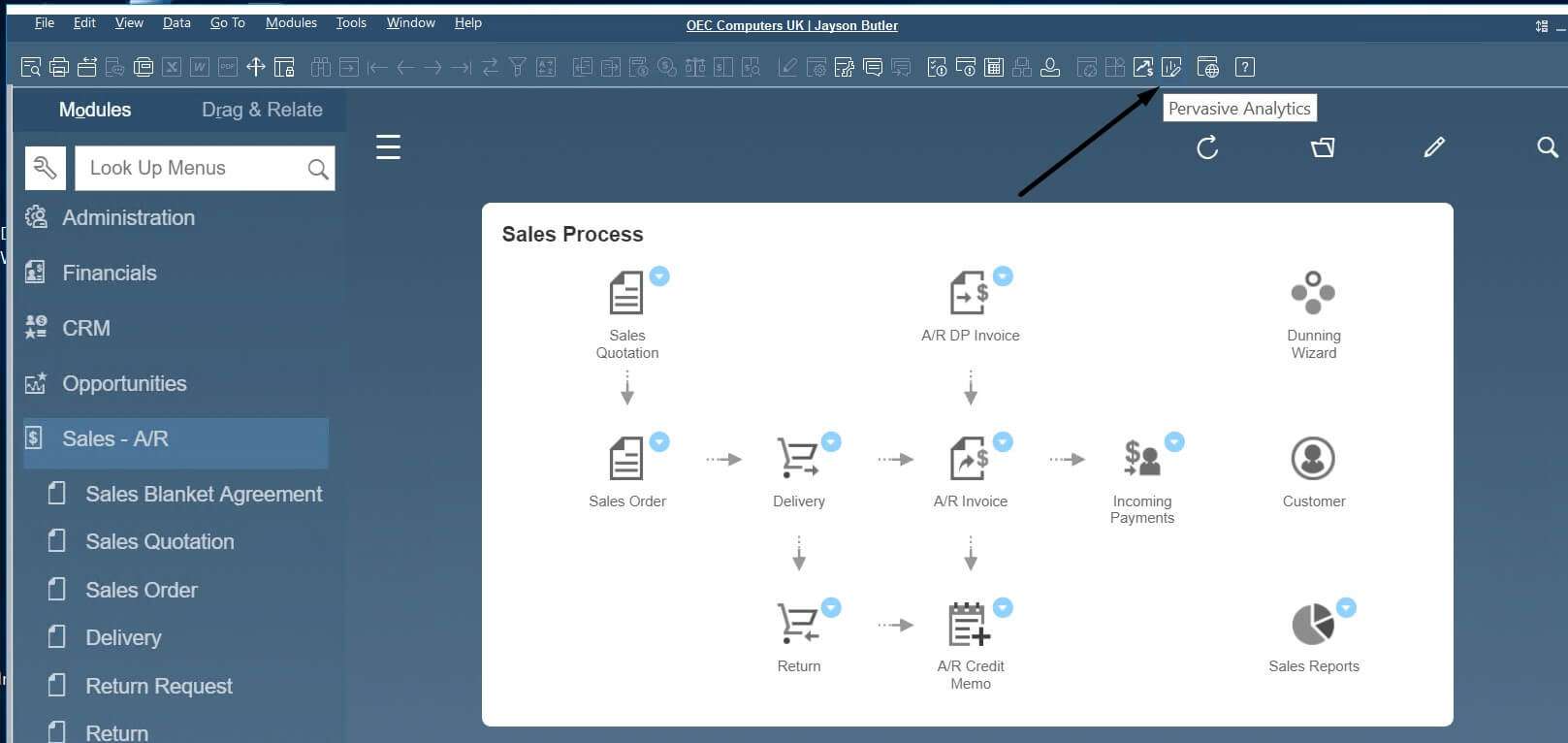Open the Delivery cart process icon
The image size is (1568, 743).
coord(797,458)
